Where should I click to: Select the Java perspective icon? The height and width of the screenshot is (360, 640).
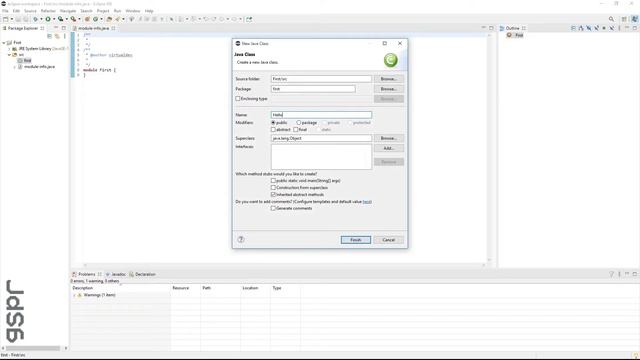click(635, 19)
